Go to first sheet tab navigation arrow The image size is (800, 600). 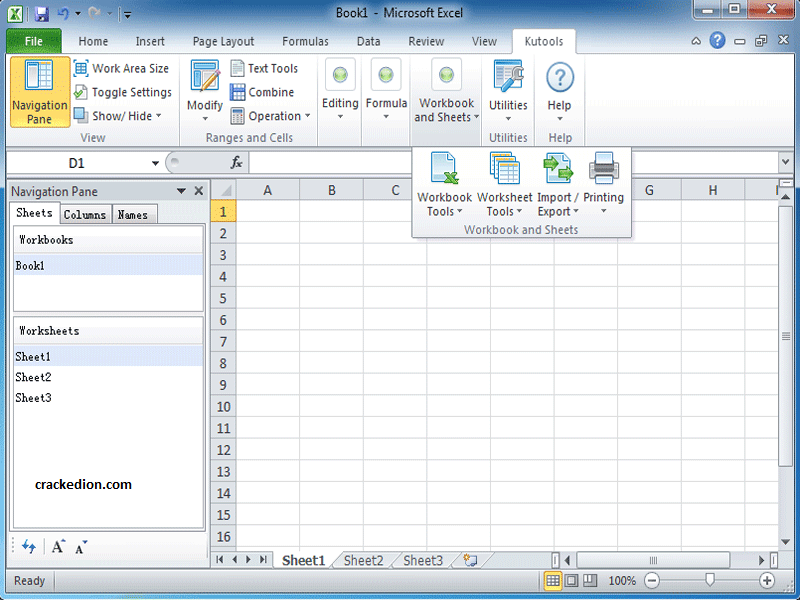point(220,560)
